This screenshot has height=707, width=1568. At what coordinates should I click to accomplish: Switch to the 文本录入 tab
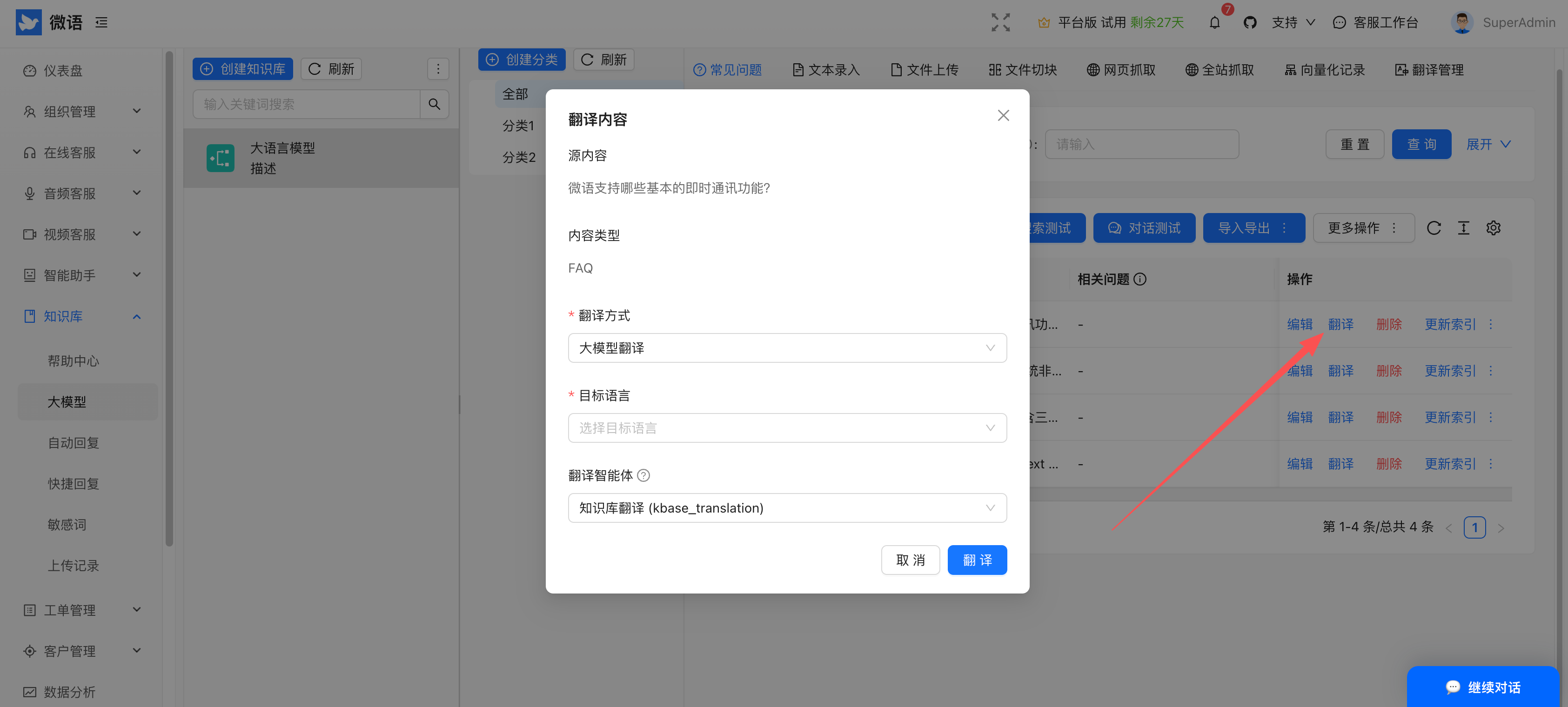point(826,70)
